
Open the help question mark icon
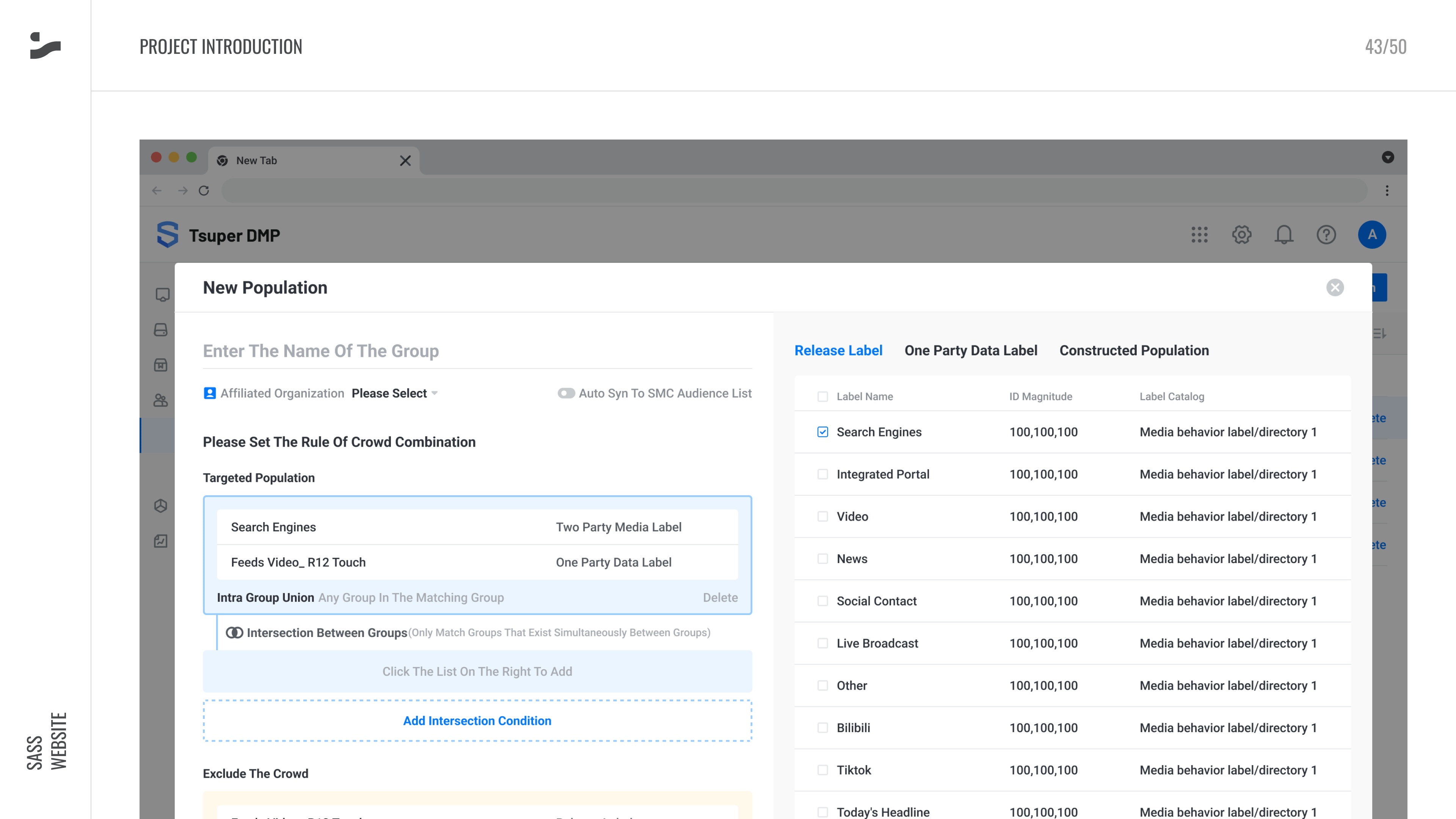1326,235
